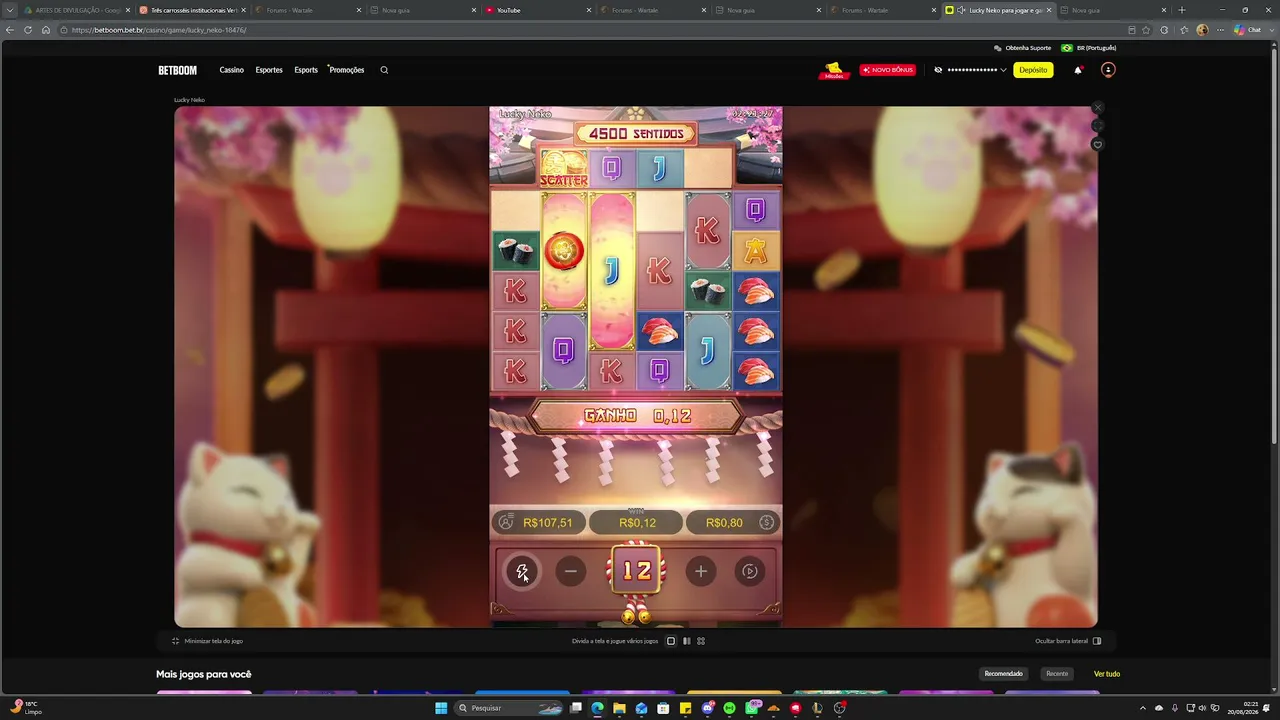Click Minimizar tela do jogo
The width and height of the screenshot is (1280, 720).
pos(207,641)
